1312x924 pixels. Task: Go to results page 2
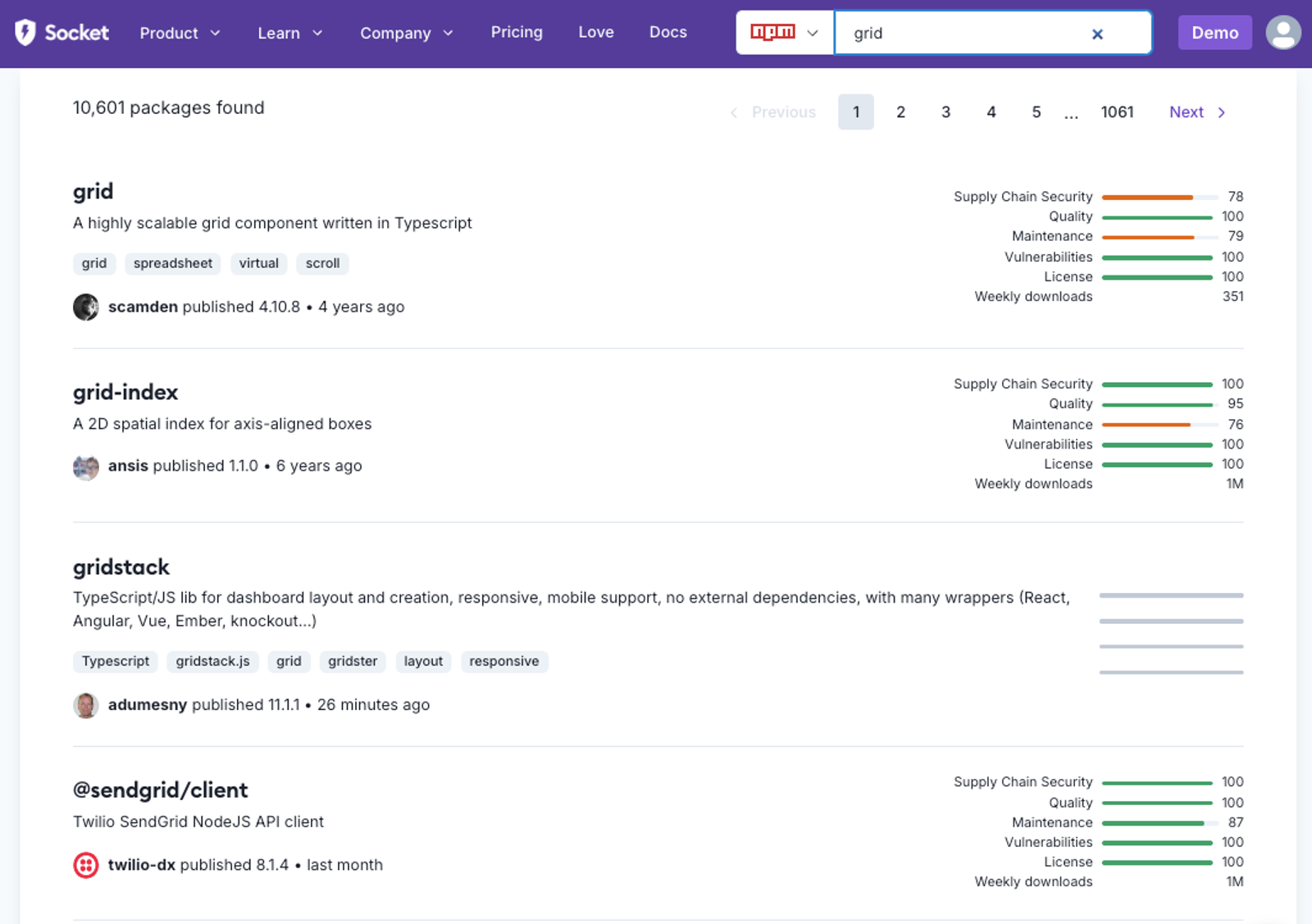click(x=900, y=112)
